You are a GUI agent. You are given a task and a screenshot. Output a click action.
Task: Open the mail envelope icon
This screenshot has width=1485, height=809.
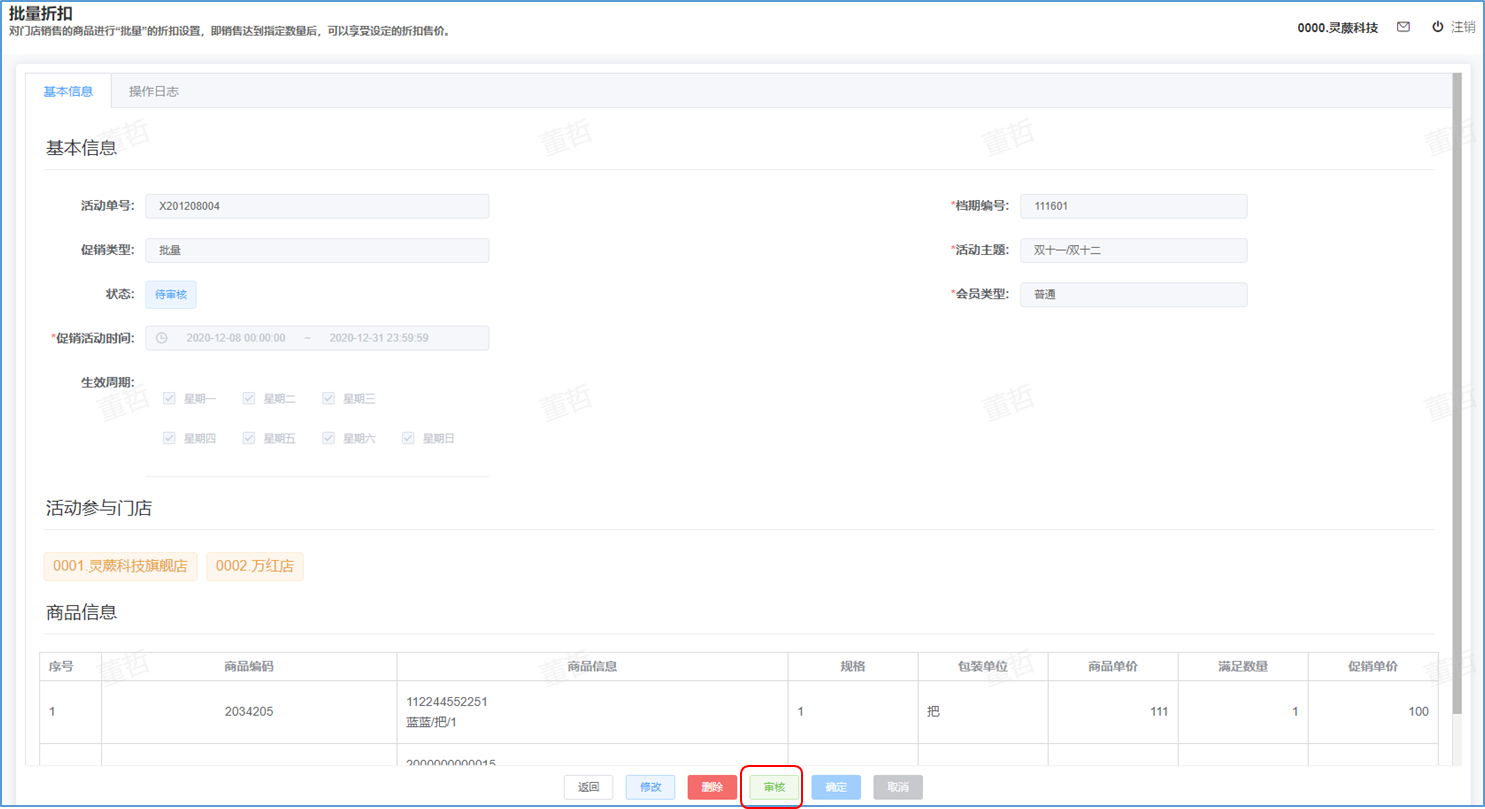[x=1403, y=27]
